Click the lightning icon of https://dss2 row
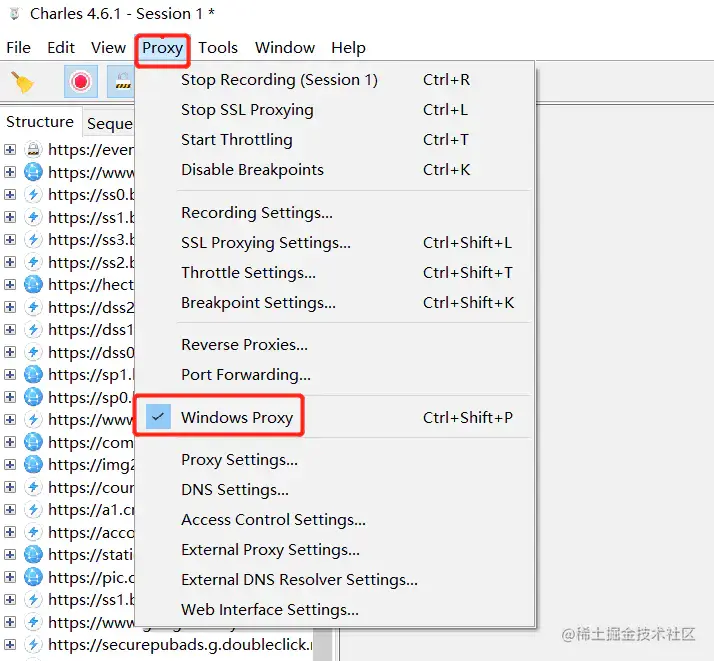 pyautogui.click(x=33, y=307)
